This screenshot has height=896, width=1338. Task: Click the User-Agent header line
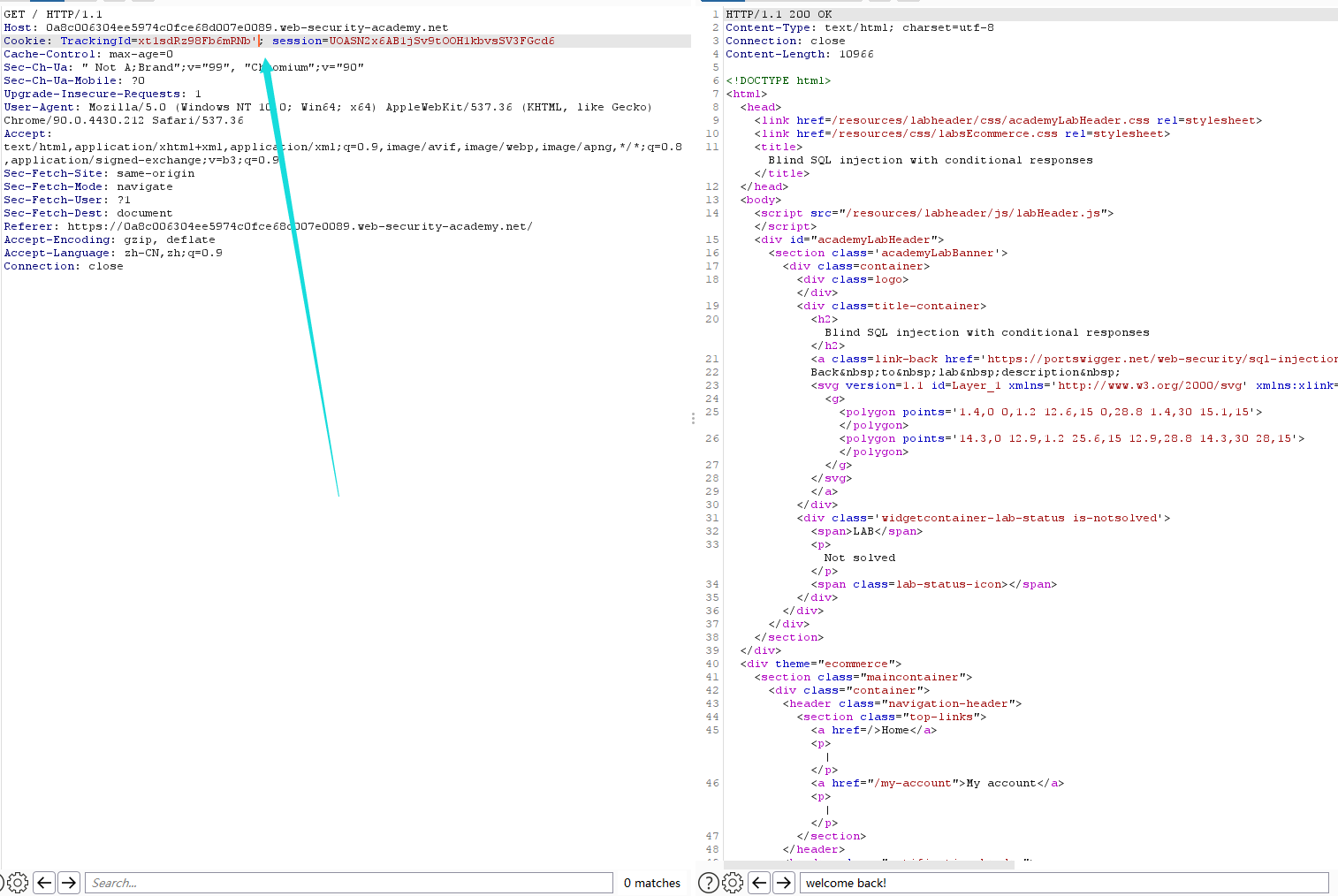click(328, 113)
